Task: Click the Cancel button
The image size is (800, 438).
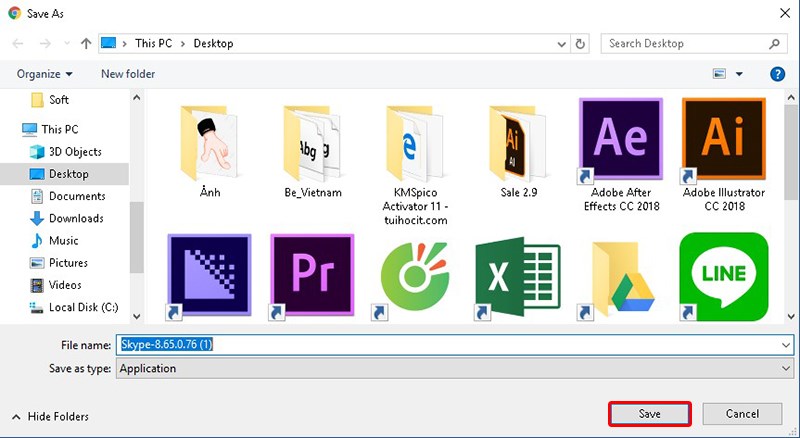Action: (742, 414)
